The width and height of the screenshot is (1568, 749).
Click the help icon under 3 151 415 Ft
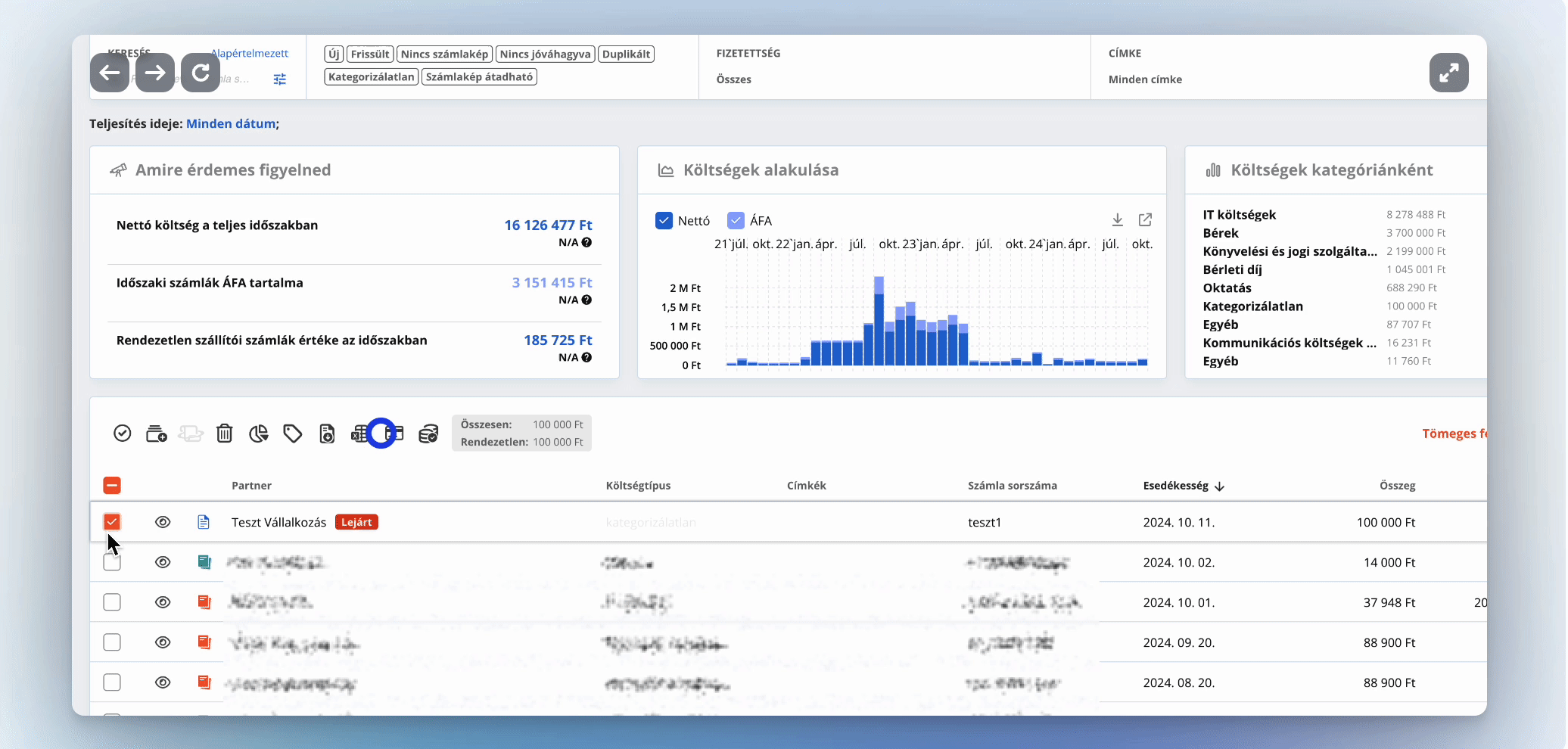pos(586,300)
